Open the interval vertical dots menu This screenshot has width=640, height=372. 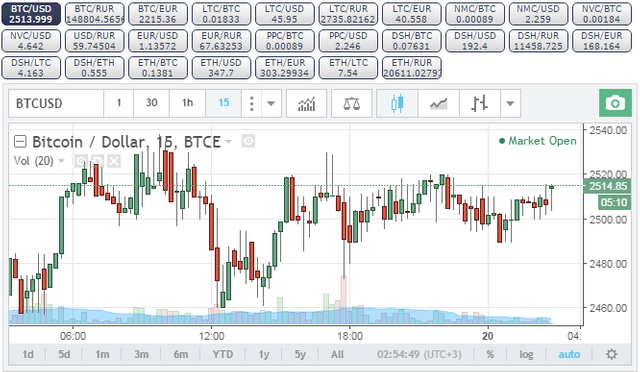tap(251, 103)
